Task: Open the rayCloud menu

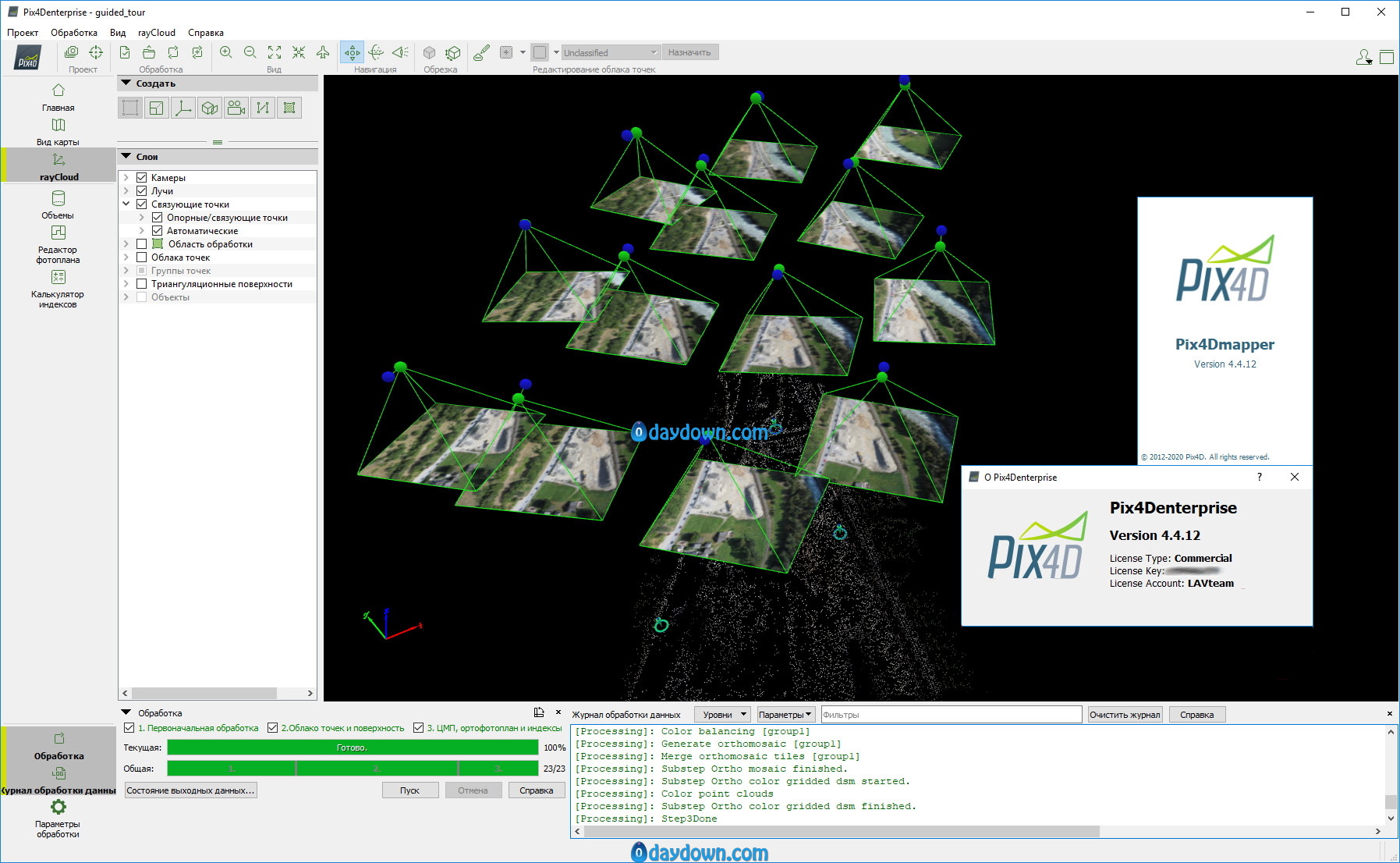Action: [x=157, y=33]
